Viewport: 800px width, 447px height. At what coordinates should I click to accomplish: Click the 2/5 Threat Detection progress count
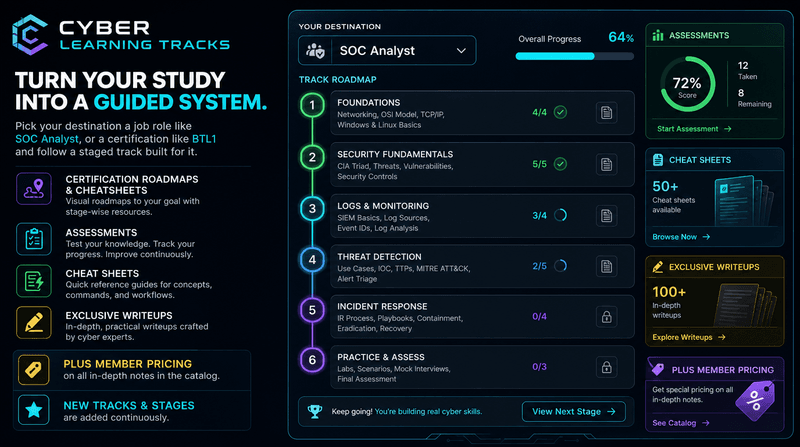pos(539,266)
